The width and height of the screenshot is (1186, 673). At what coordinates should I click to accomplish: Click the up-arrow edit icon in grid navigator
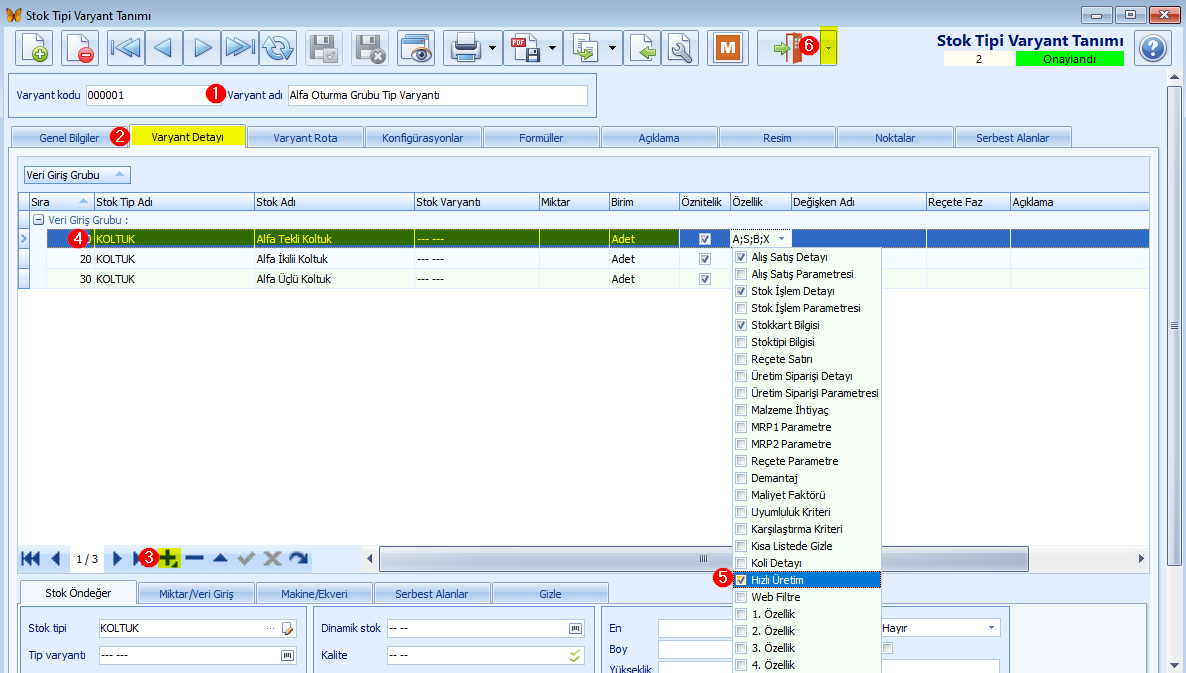pyautogui.click(x=220, y=559)
